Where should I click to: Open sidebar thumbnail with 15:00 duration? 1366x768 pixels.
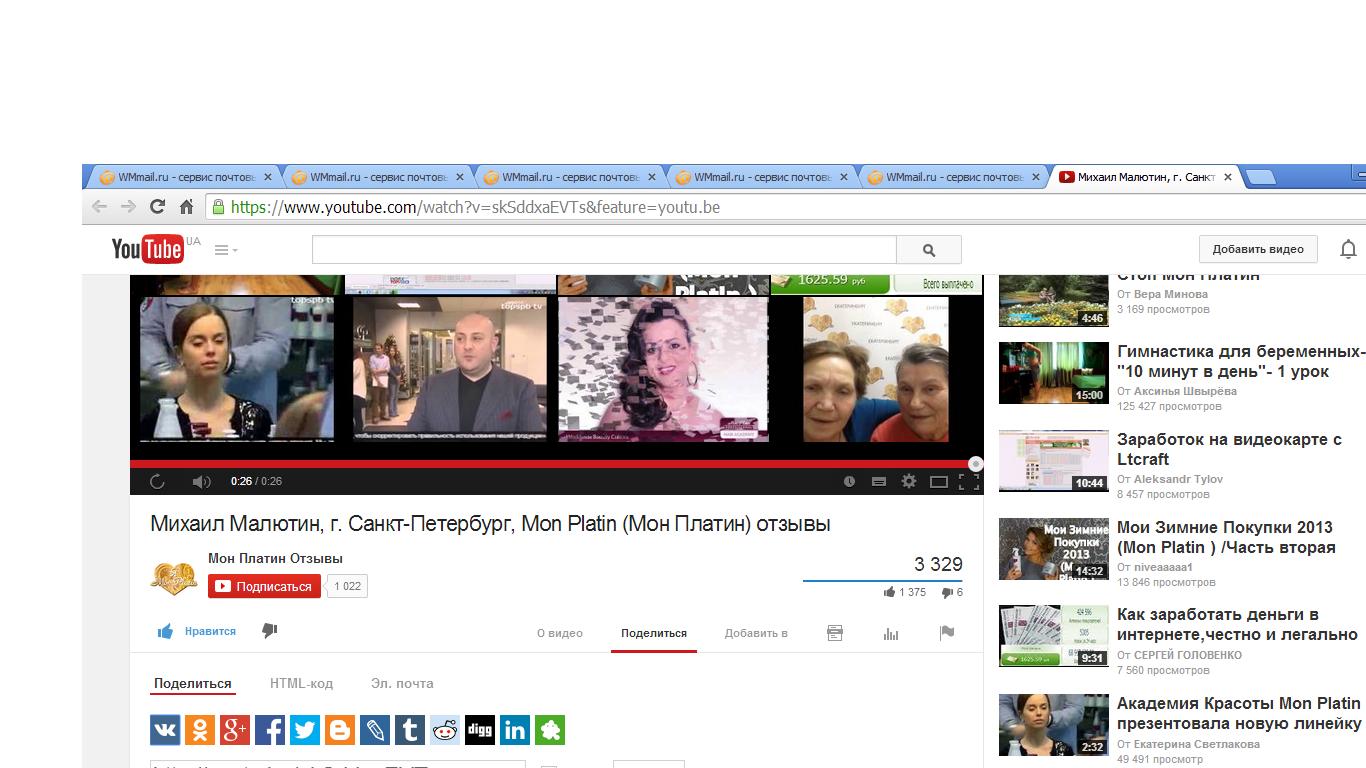click(1054, 373)
